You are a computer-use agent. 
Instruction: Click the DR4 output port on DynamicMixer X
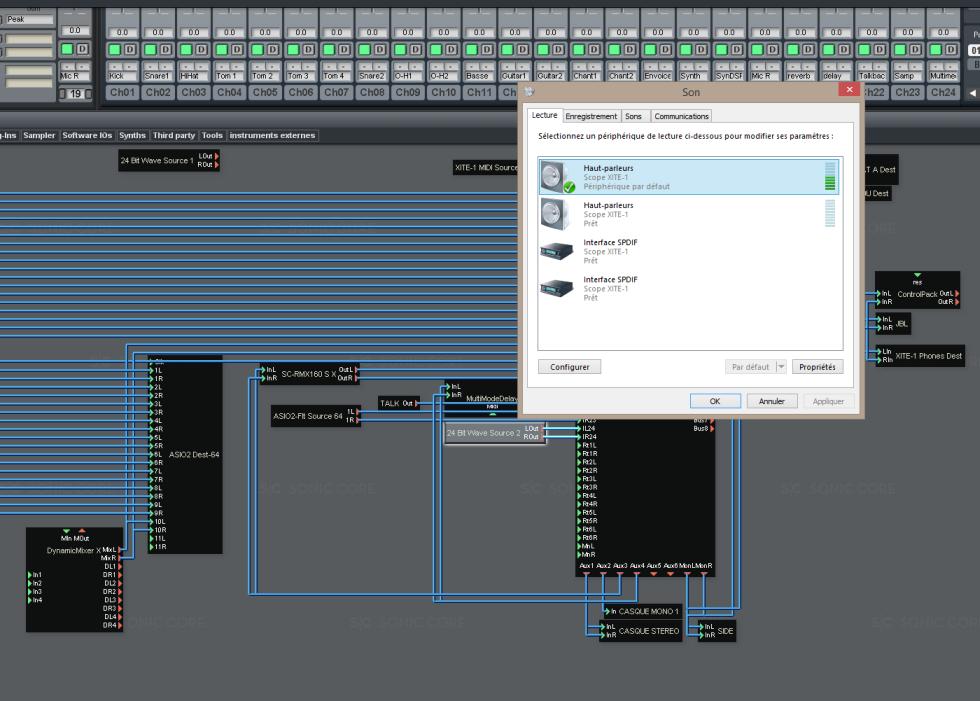pos(119,625)
